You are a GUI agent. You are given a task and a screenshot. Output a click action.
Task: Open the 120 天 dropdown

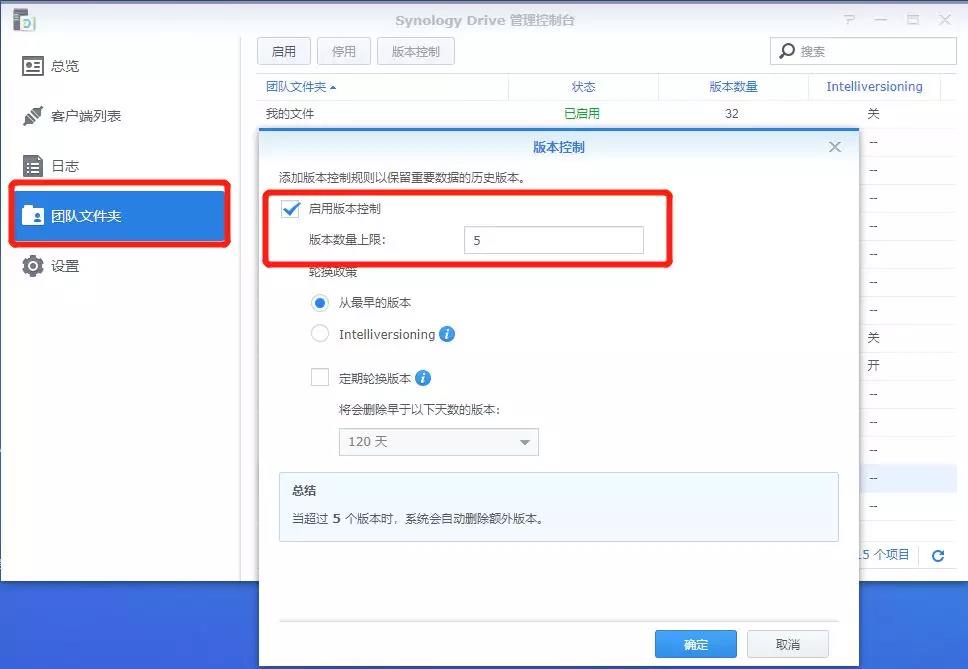[439, 442]
